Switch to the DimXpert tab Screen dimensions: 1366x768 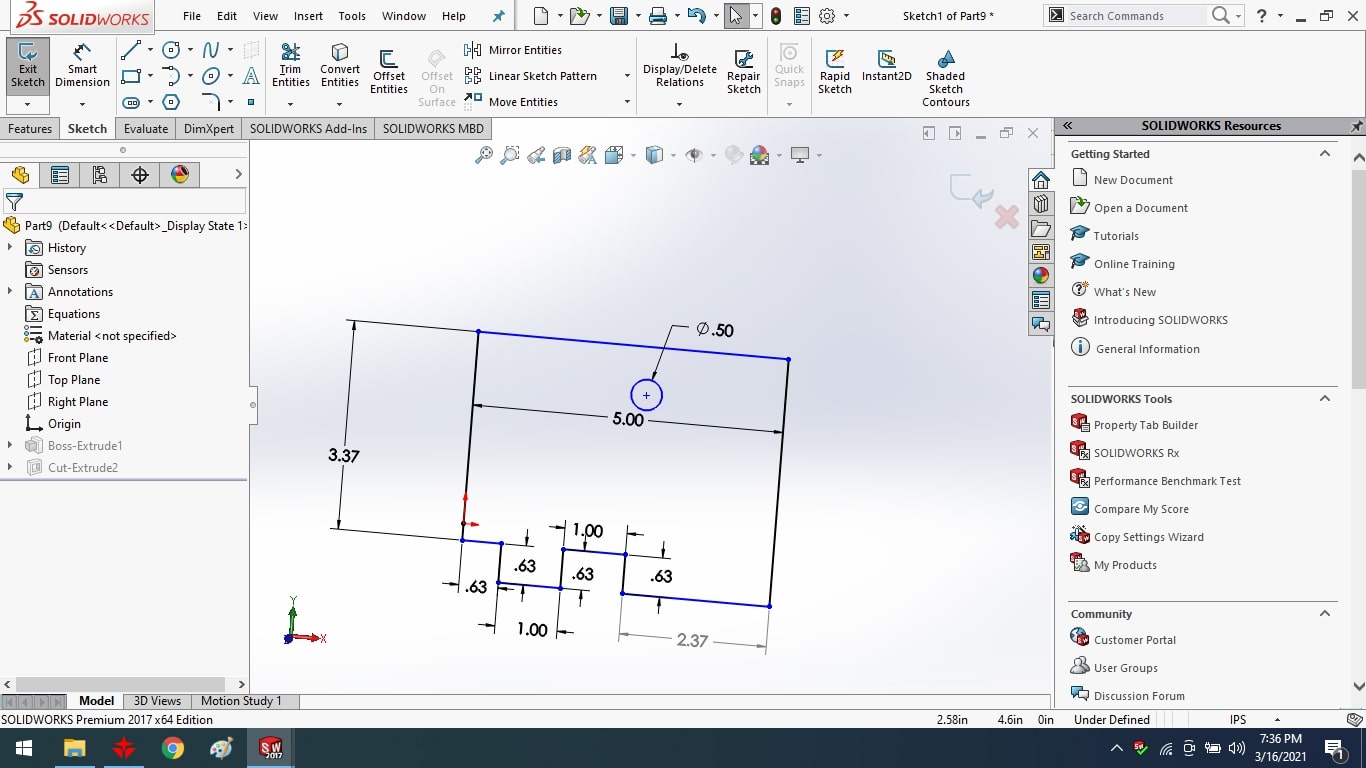(x=209, y=129)
